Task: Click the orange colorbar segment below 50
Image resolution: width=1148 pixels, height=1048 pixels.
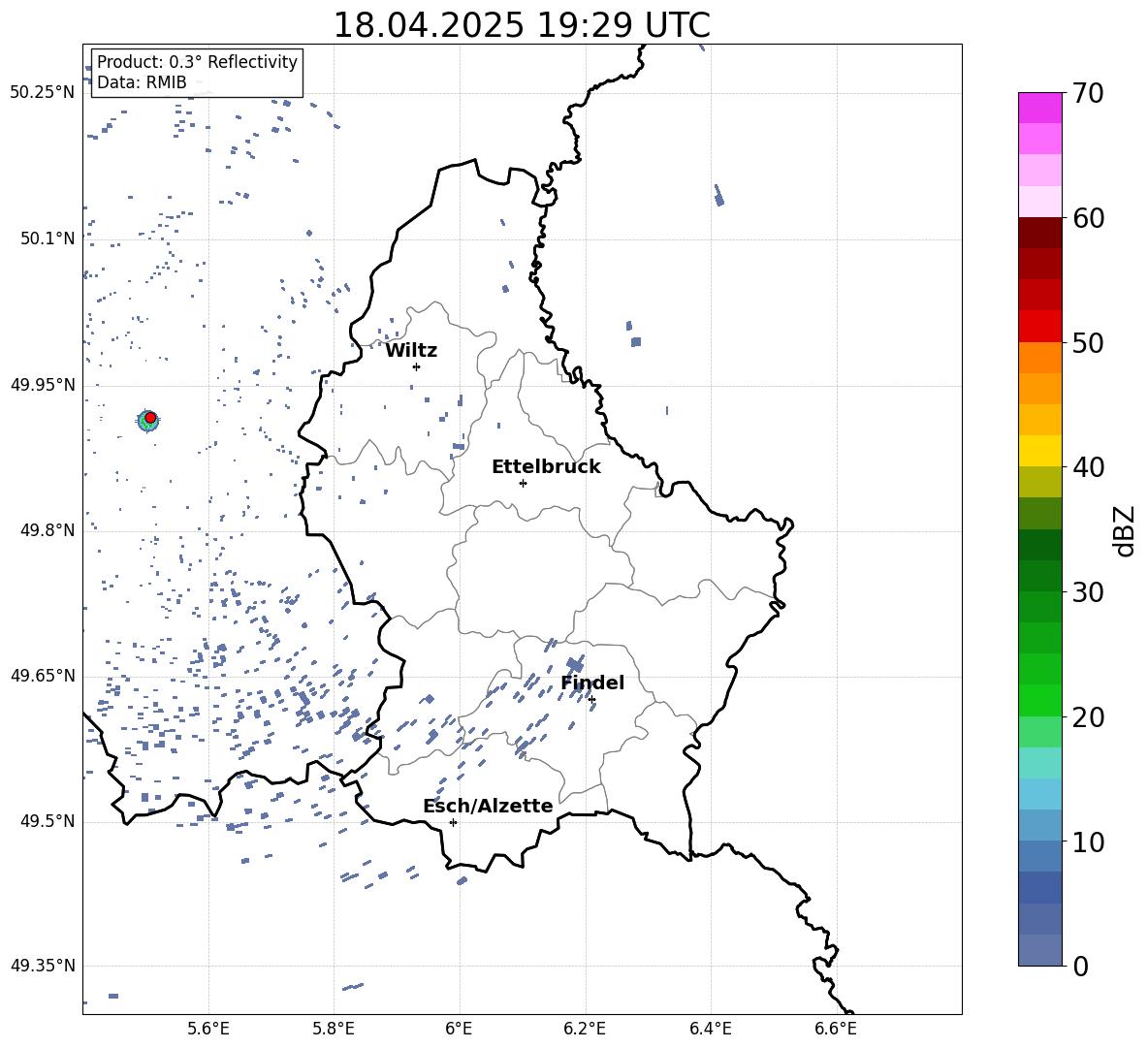Action: coord(1040,357)
